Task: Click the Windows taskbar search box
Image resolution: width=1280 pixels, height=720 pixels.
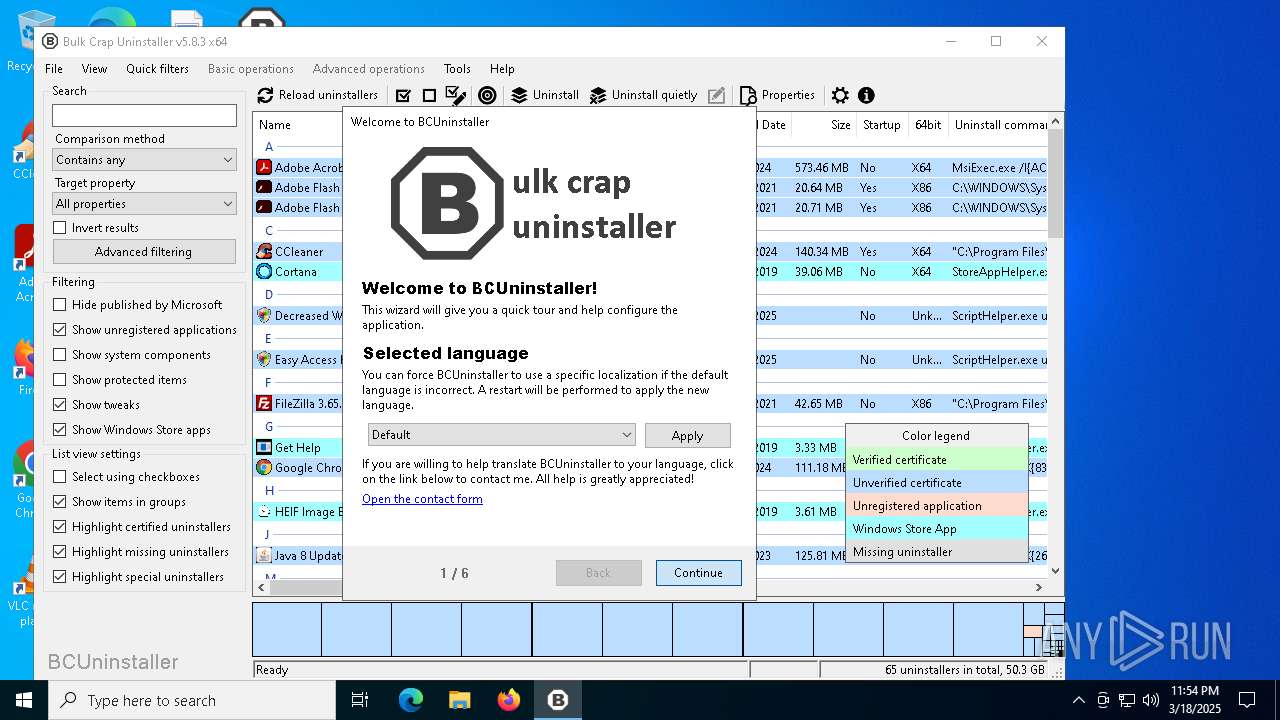Action: coord(192,700)
